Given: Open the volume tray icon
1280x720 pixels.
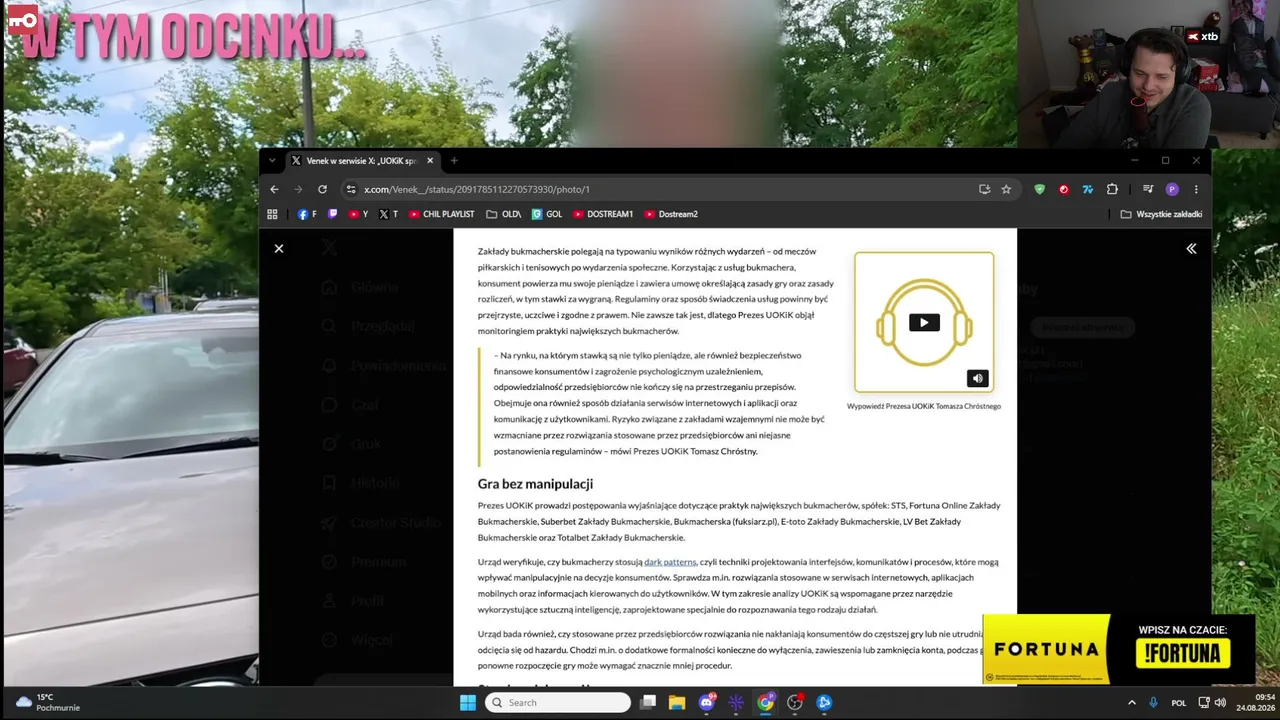Looking at the screenshot, I should coord(1220,702).
